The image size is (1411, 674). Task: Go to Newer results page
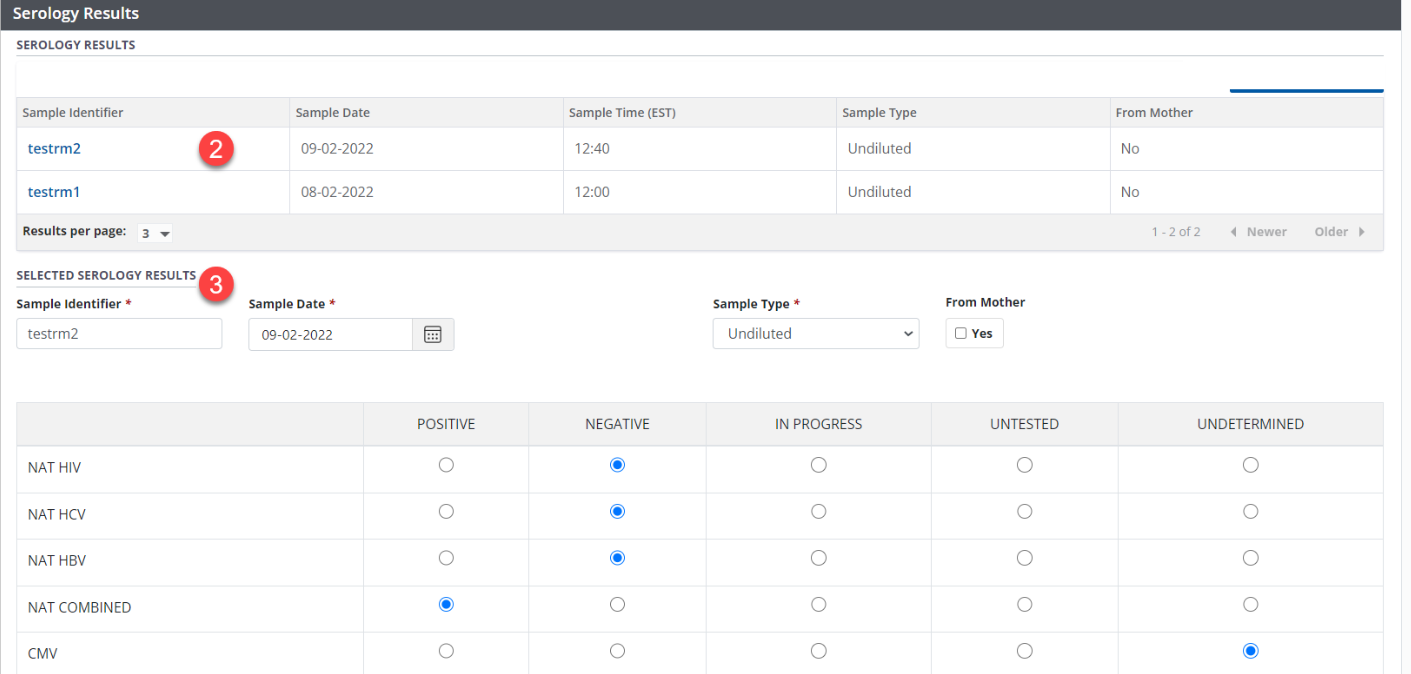coord(1258,232)
